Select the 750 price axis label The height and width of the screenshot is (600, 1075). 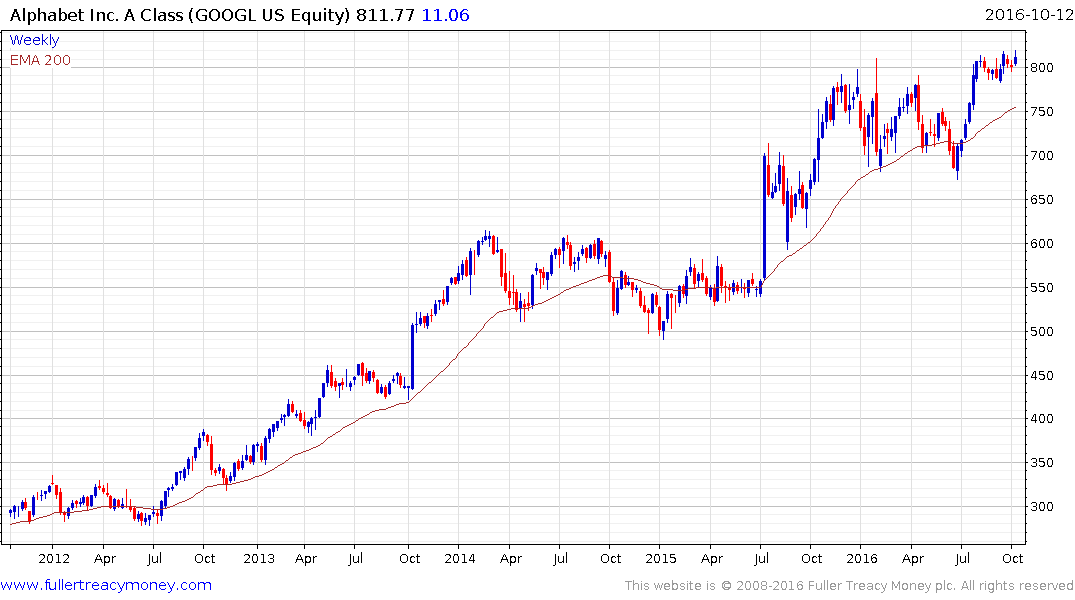click(1041, 111)
